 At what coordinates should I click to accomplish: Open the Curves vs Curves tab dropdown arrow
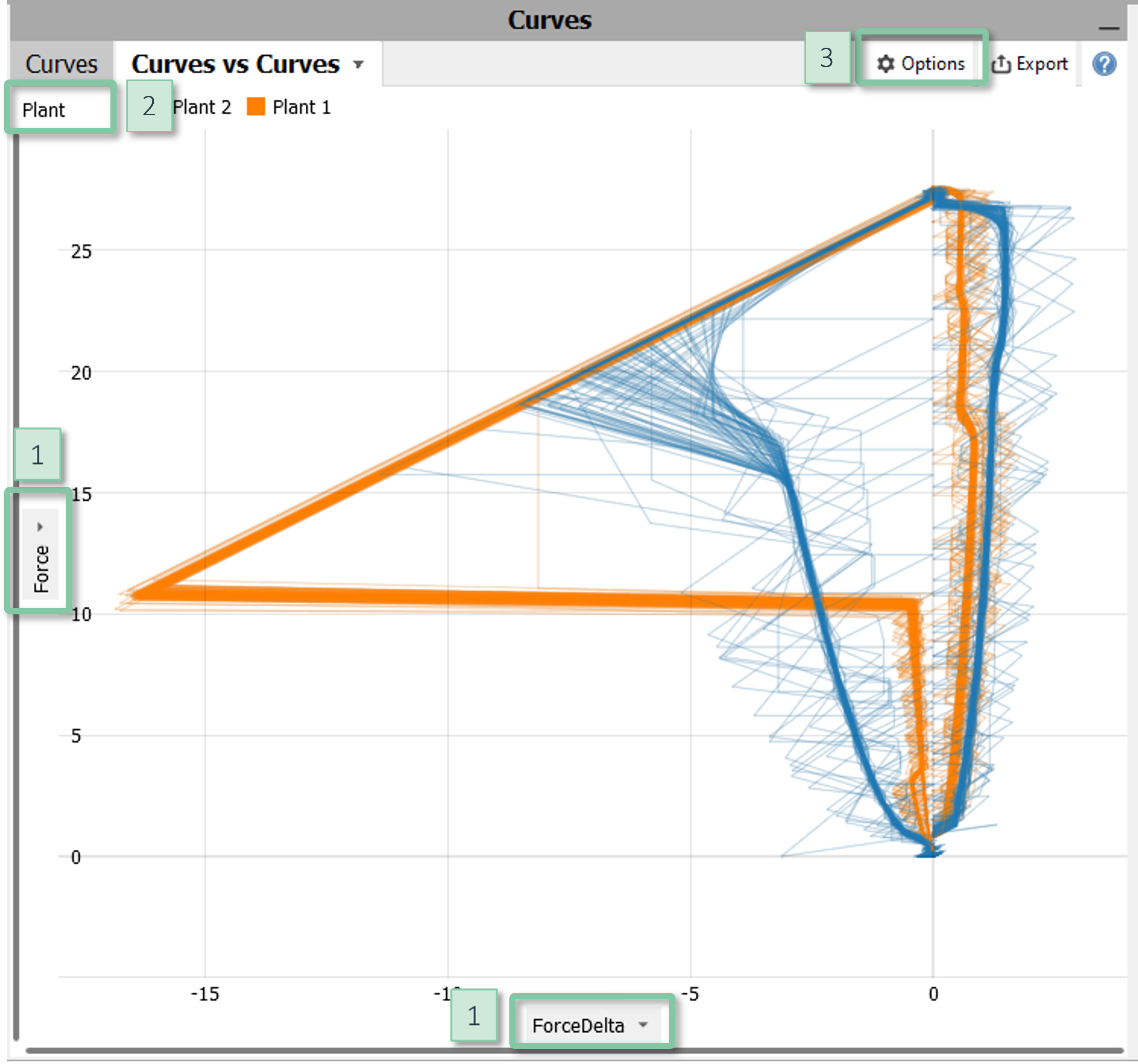tap(358, 64)
